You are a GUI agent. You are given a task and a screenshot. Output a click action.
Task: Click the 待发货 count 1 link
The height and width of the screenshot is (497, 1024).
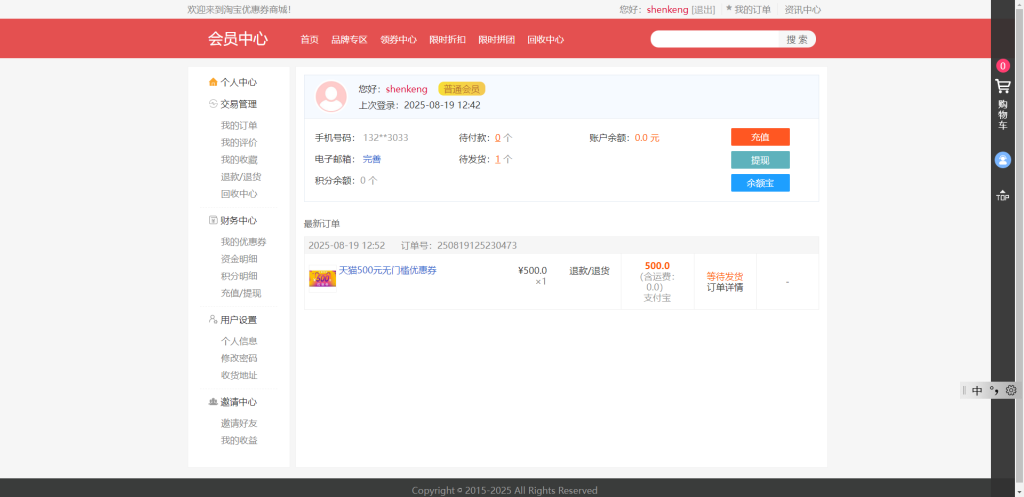[x=498, y=159]
